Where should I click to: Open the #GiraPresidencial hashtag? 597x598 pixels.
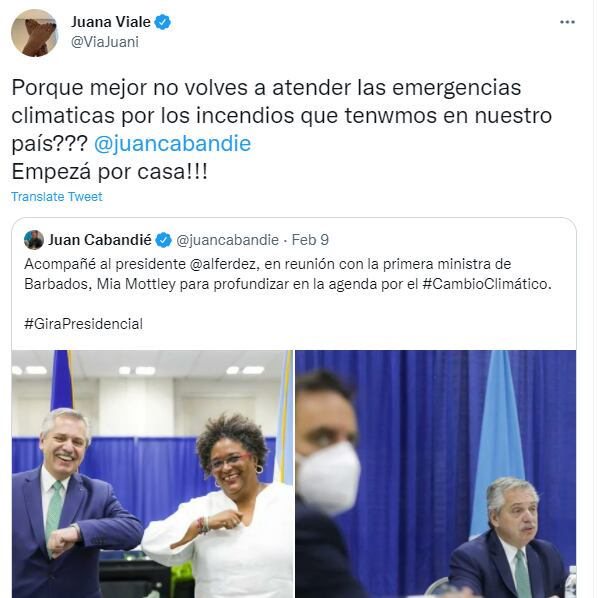pos(84,324)
